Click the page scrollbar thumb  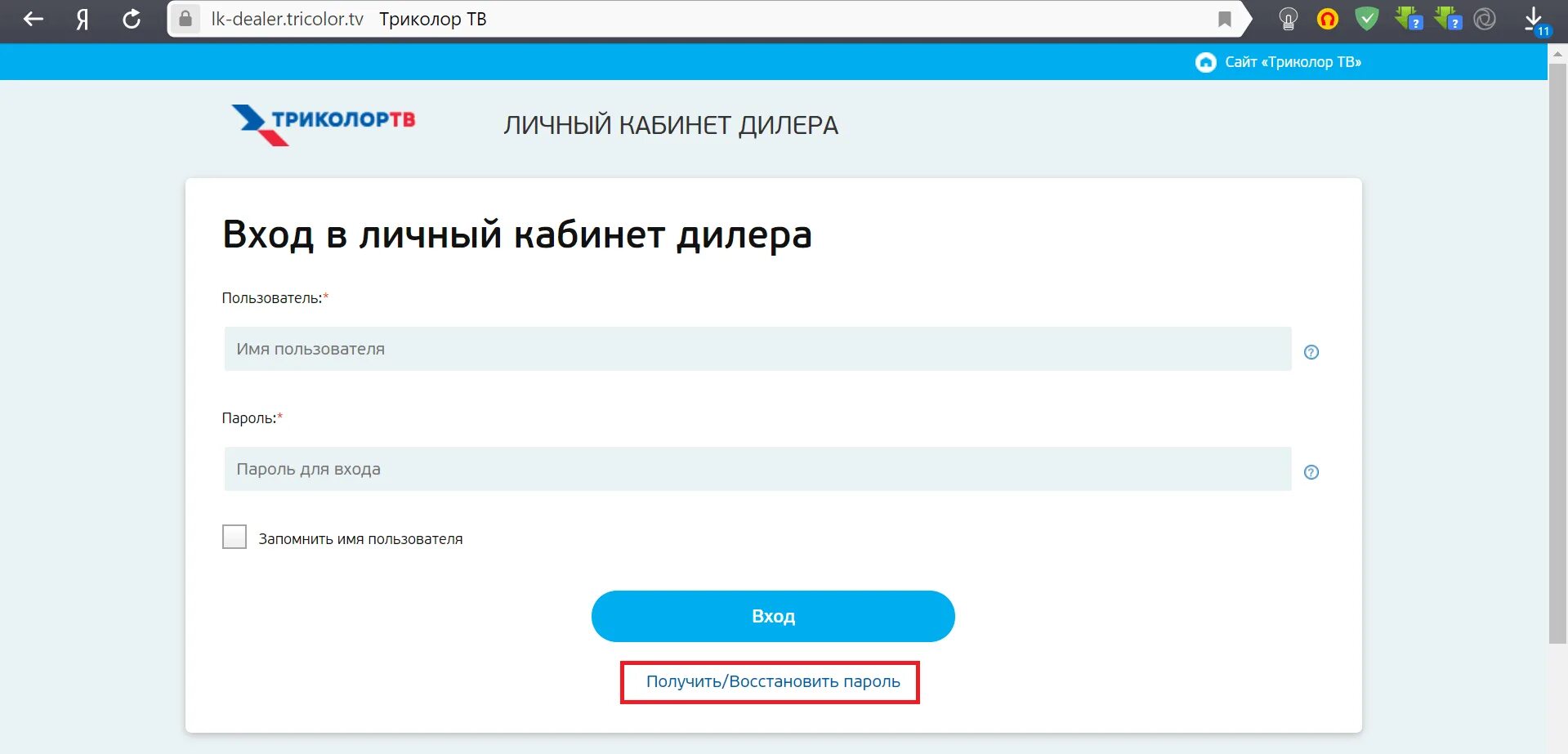pos(1557,353)
